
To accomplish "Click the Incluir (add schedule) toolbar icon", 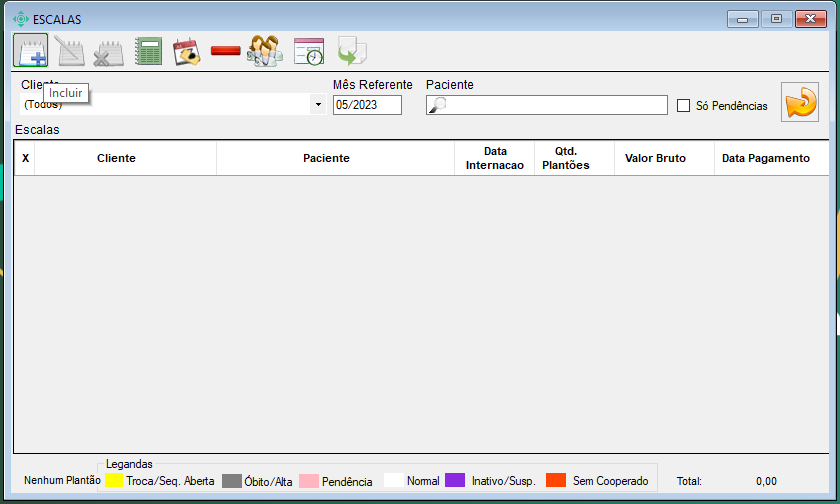I will 31,50.
